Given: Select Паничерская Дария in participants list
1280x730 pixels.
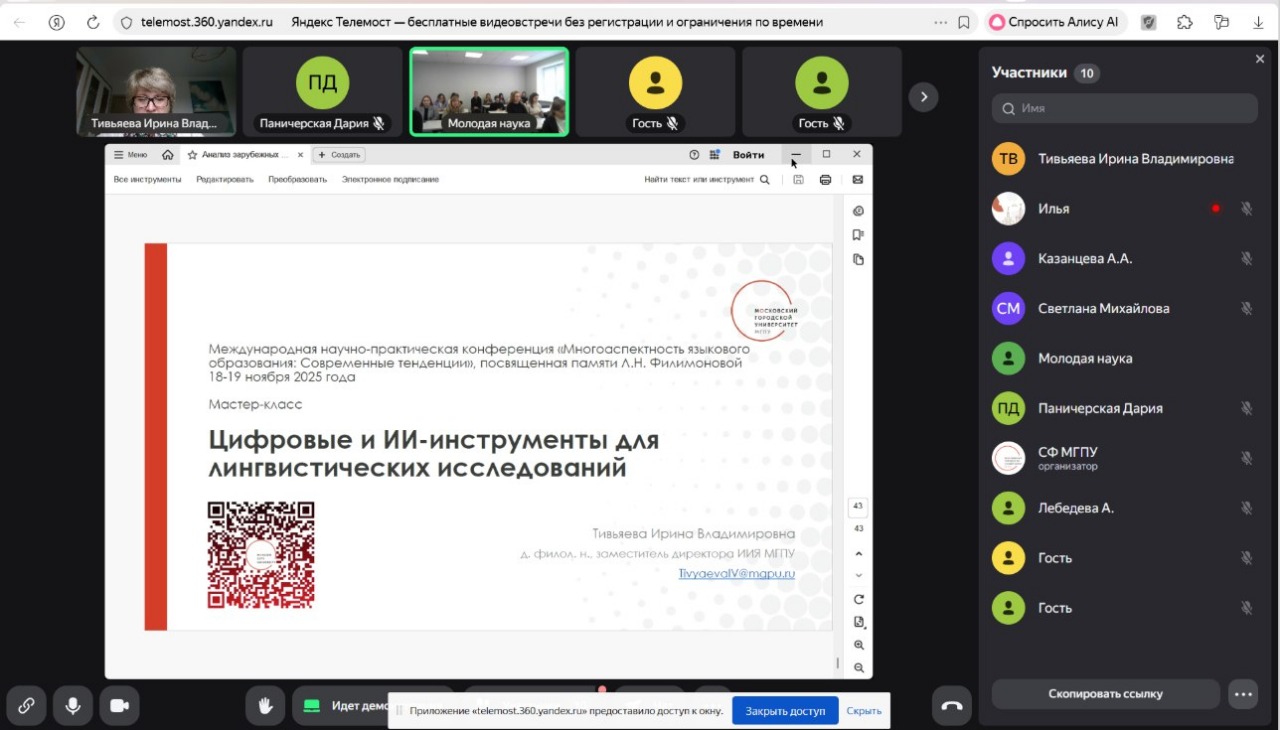Looking at the screenshot, I should tap(1100, 408).
